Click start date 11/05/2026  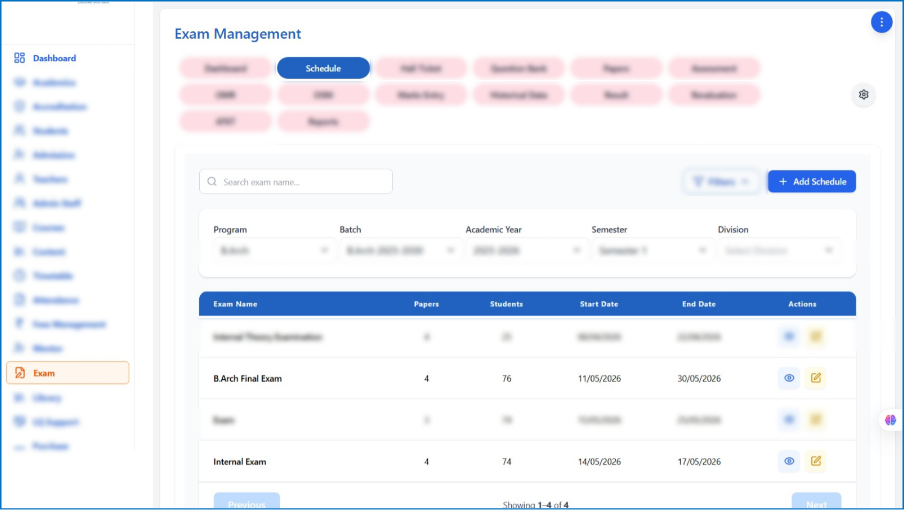(600, 379)
